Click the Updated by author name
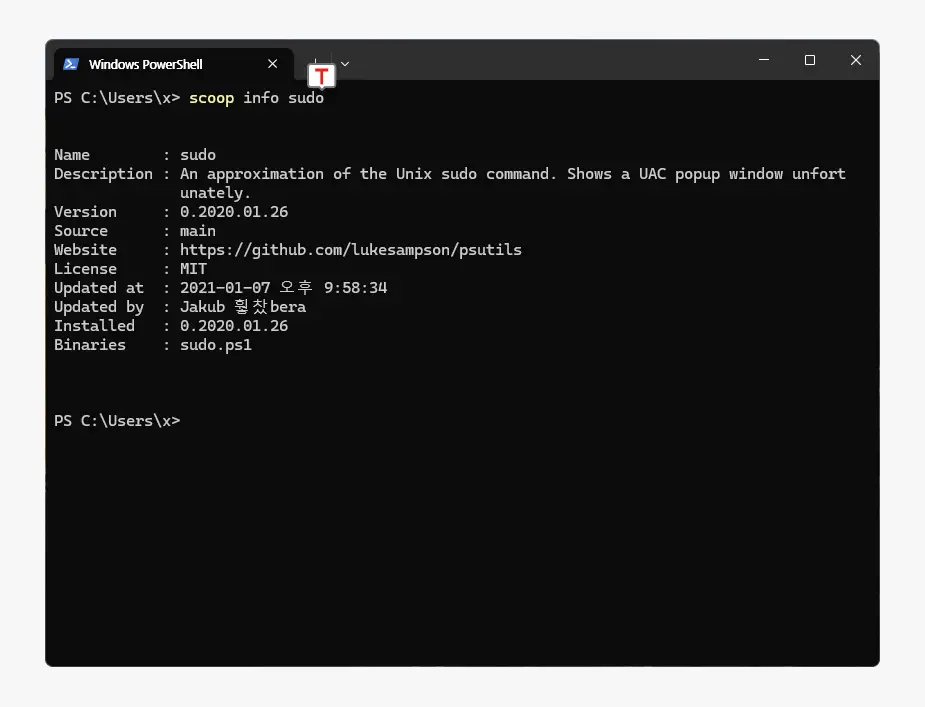This screenshot has width=925, height=707. coord(242,307)
